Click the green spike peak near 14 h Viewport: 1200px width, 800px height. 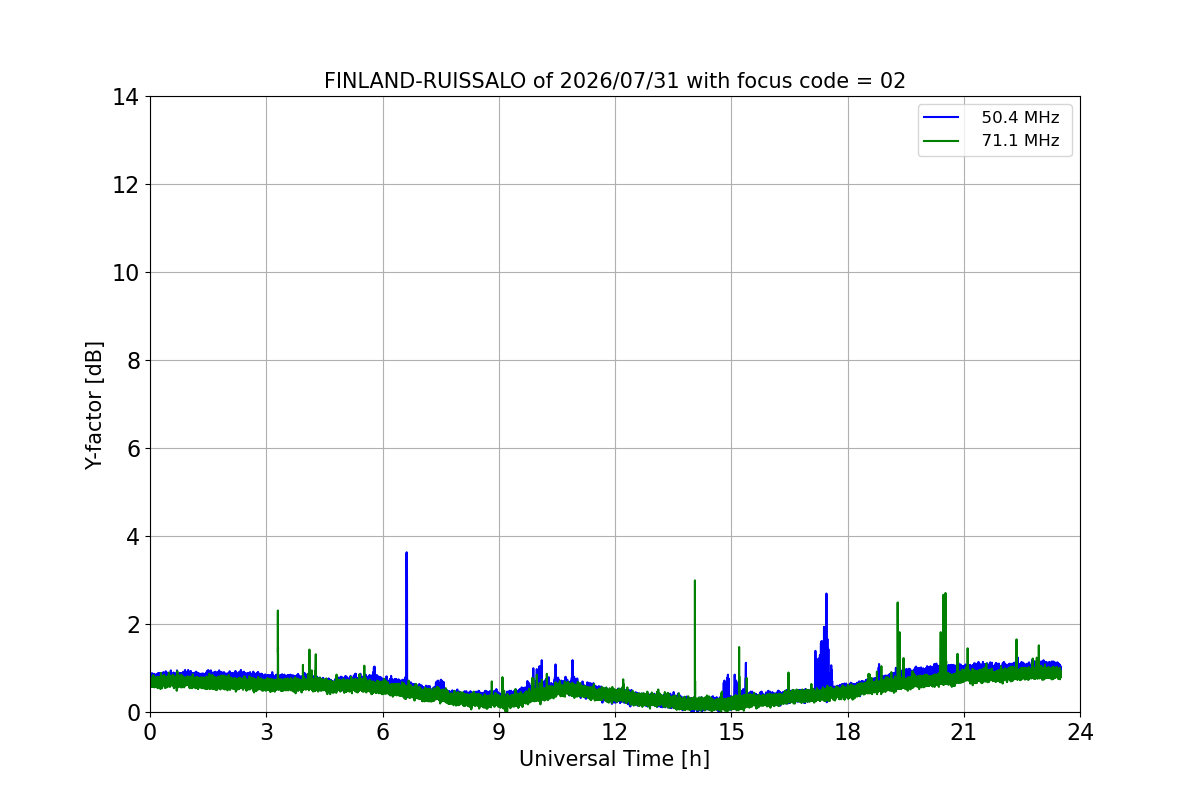(694, 581)
